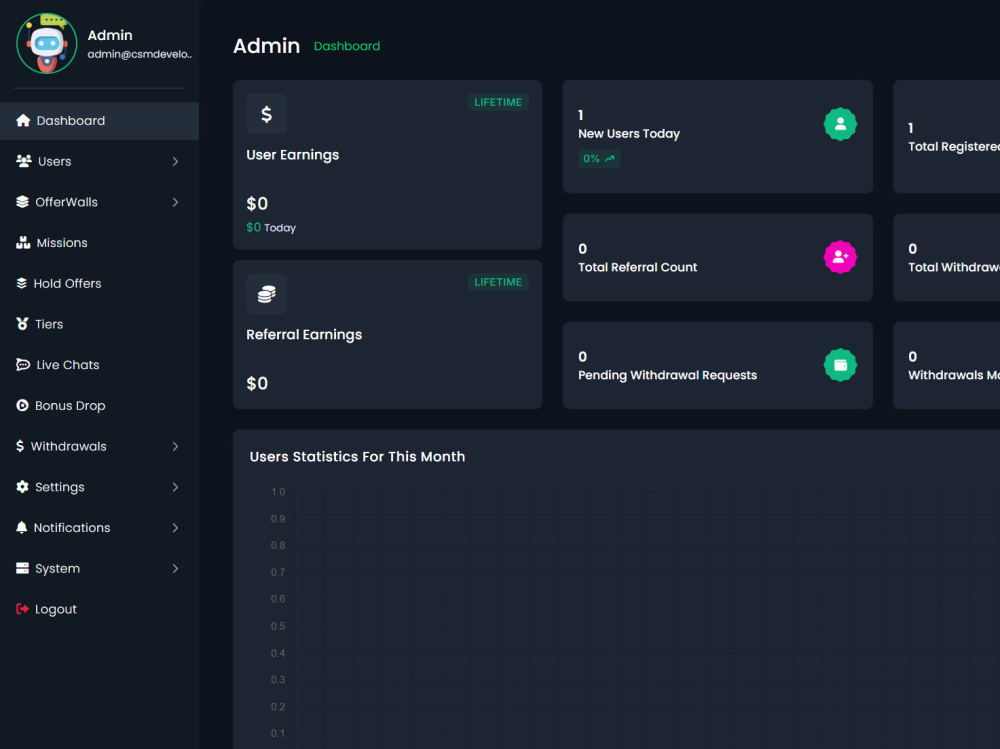The height and width of the screenshot is (749, 1000).
Task: Click the Missions boxes icon
Action: pos(23,243)
